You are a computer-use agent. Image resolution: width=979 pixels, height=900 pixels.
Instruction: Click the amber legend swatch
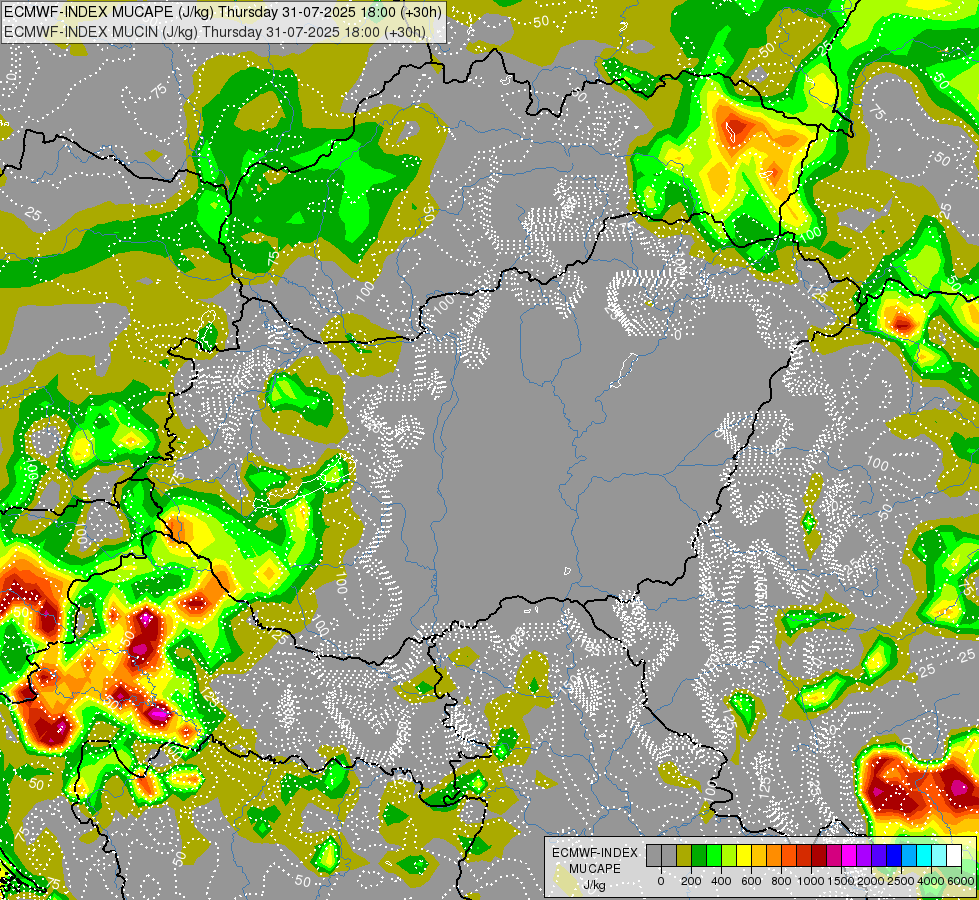pyautogui.click(x=759, y=856)
